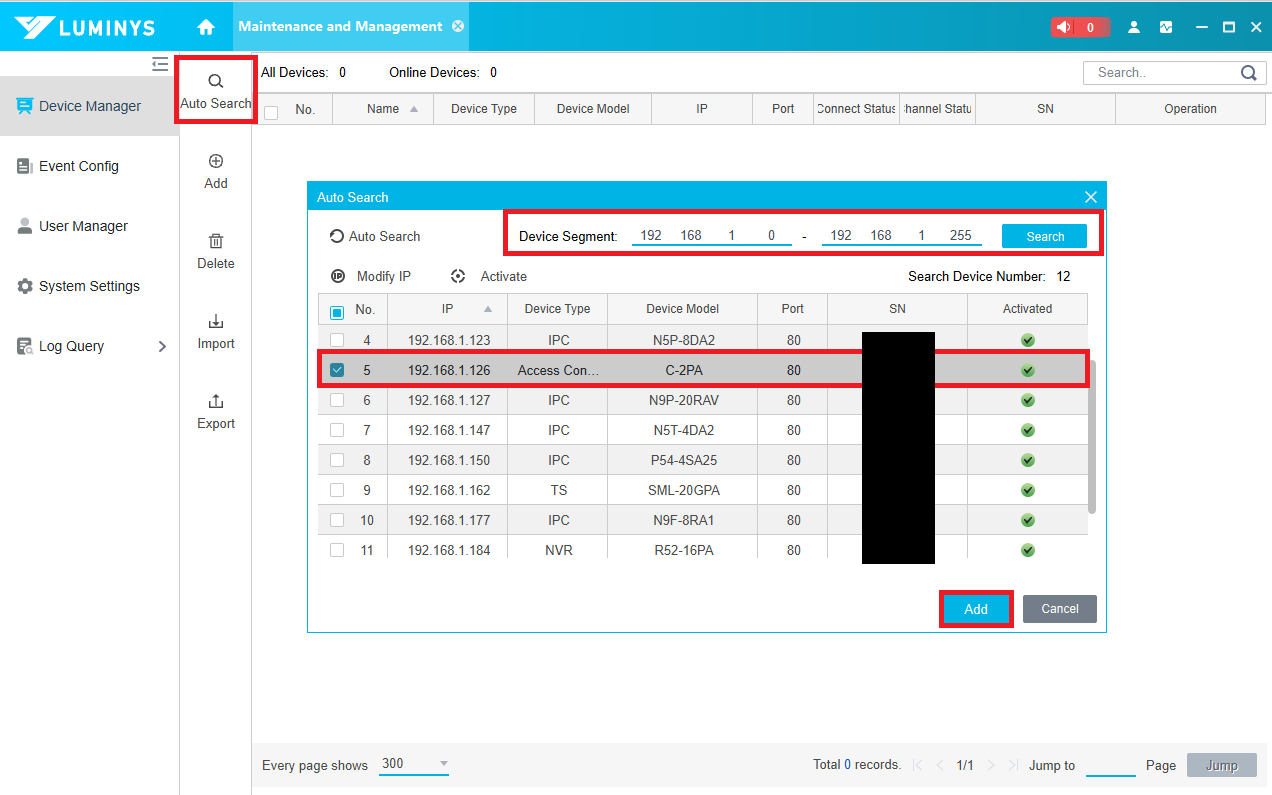Viewport: 1272px width, 795px height.
Task: Click the Home icon in top bar
Action: point(206,27)
